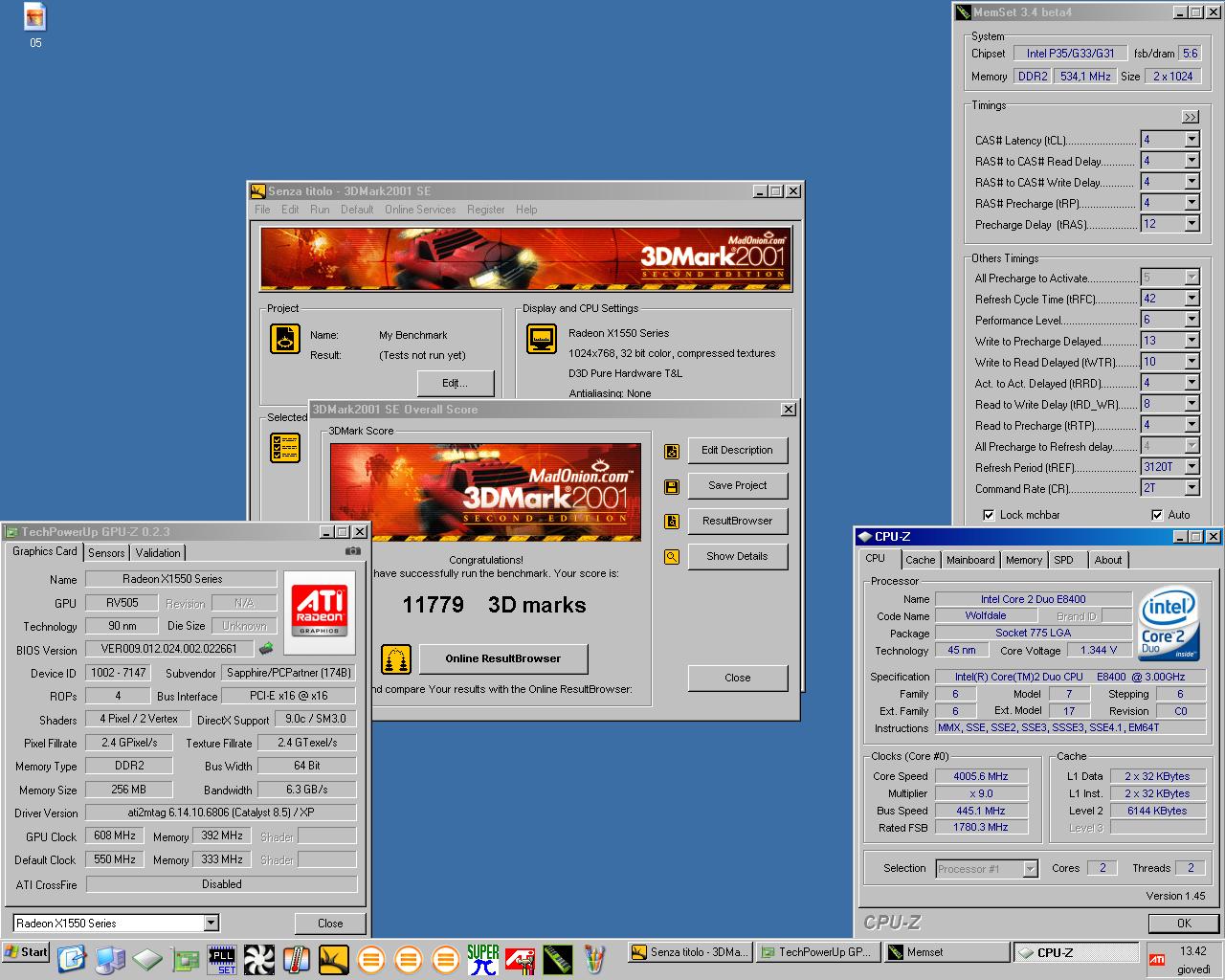Launch graphics card quick launch icon
Image resolution: width=1225 pixels, height=980 pixels.
coord(185,958)
